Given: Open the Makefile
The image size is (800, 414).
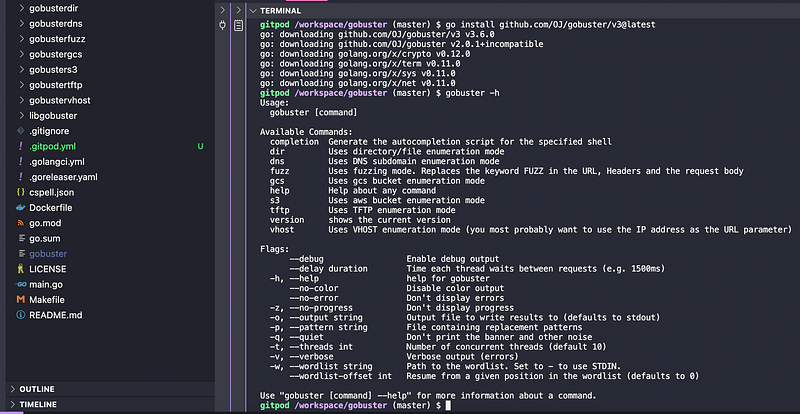Looking at the screenshot, I should [46, 300].
